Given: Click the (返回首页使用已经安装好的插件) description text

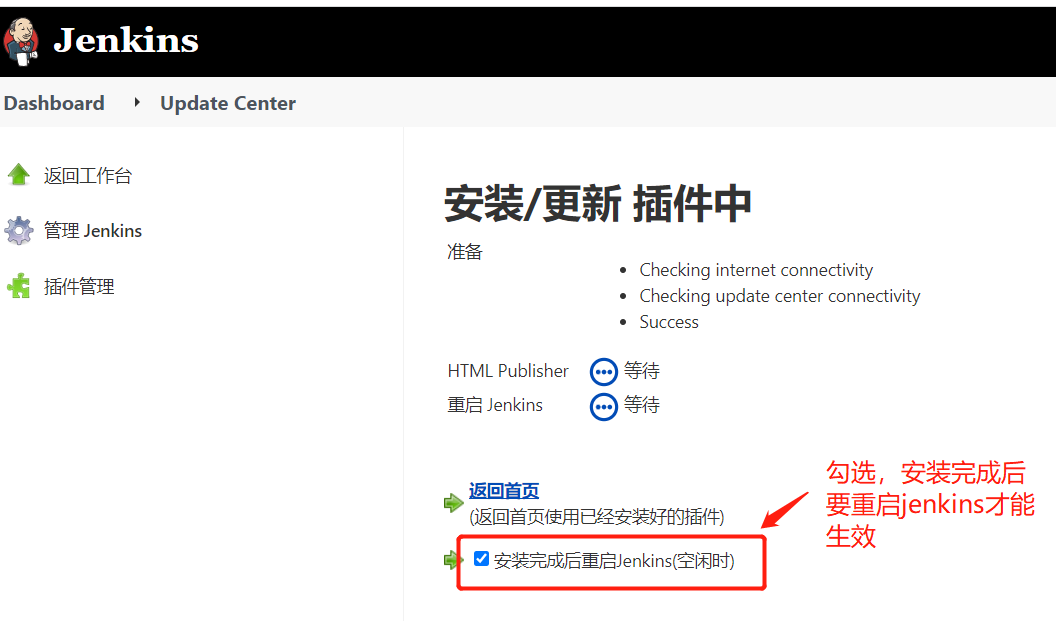Looking at the screenshot, I should coord(597,517).
